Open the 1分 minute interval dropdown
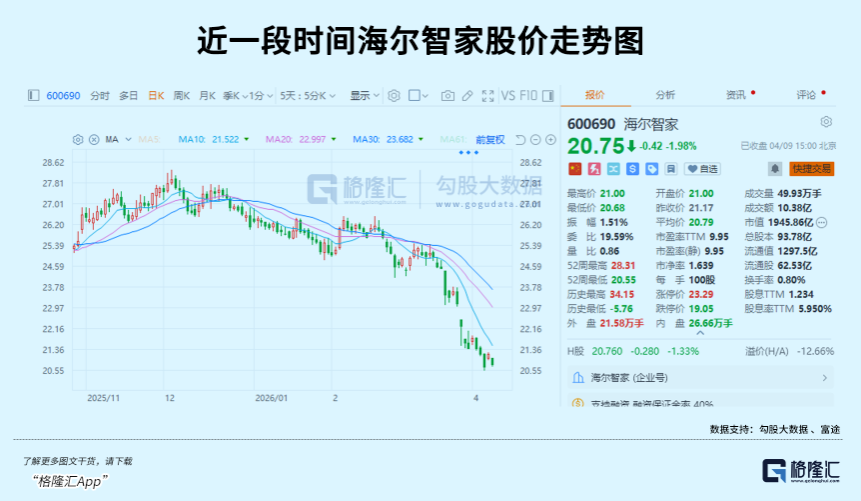Viewport: 861px width, 501px height. [x=261, y=96]
